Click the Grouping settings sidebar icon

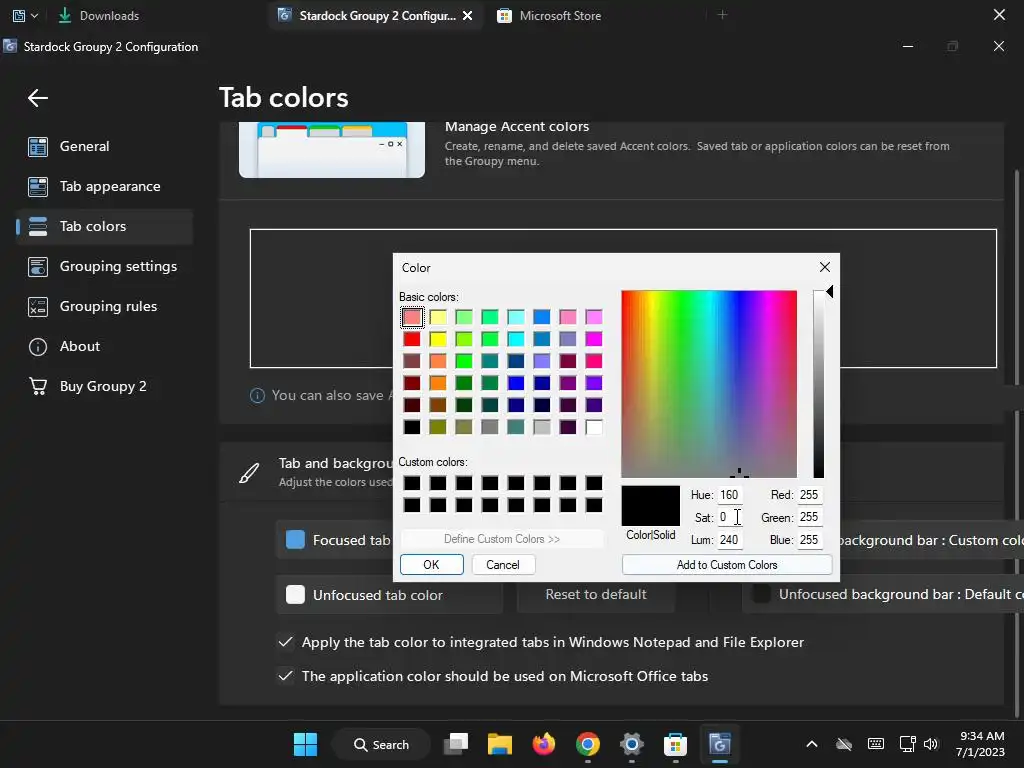(x=38, y=266)
